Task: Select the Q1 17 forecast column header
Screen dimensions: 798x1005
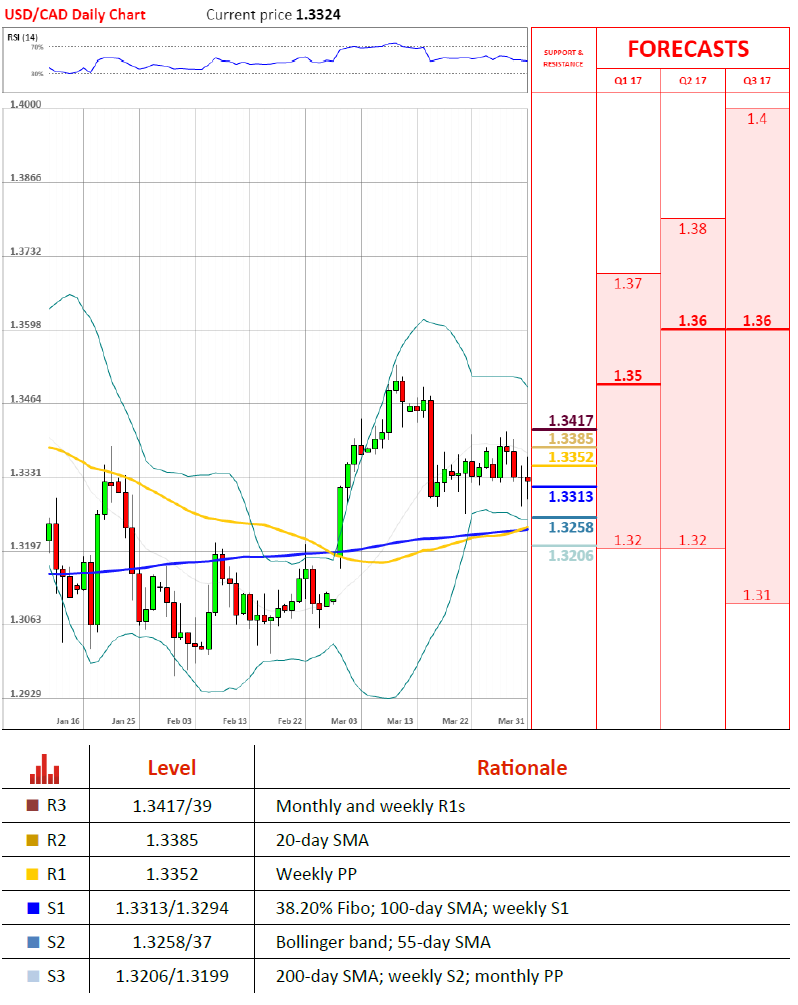Action: pos(628,81)
